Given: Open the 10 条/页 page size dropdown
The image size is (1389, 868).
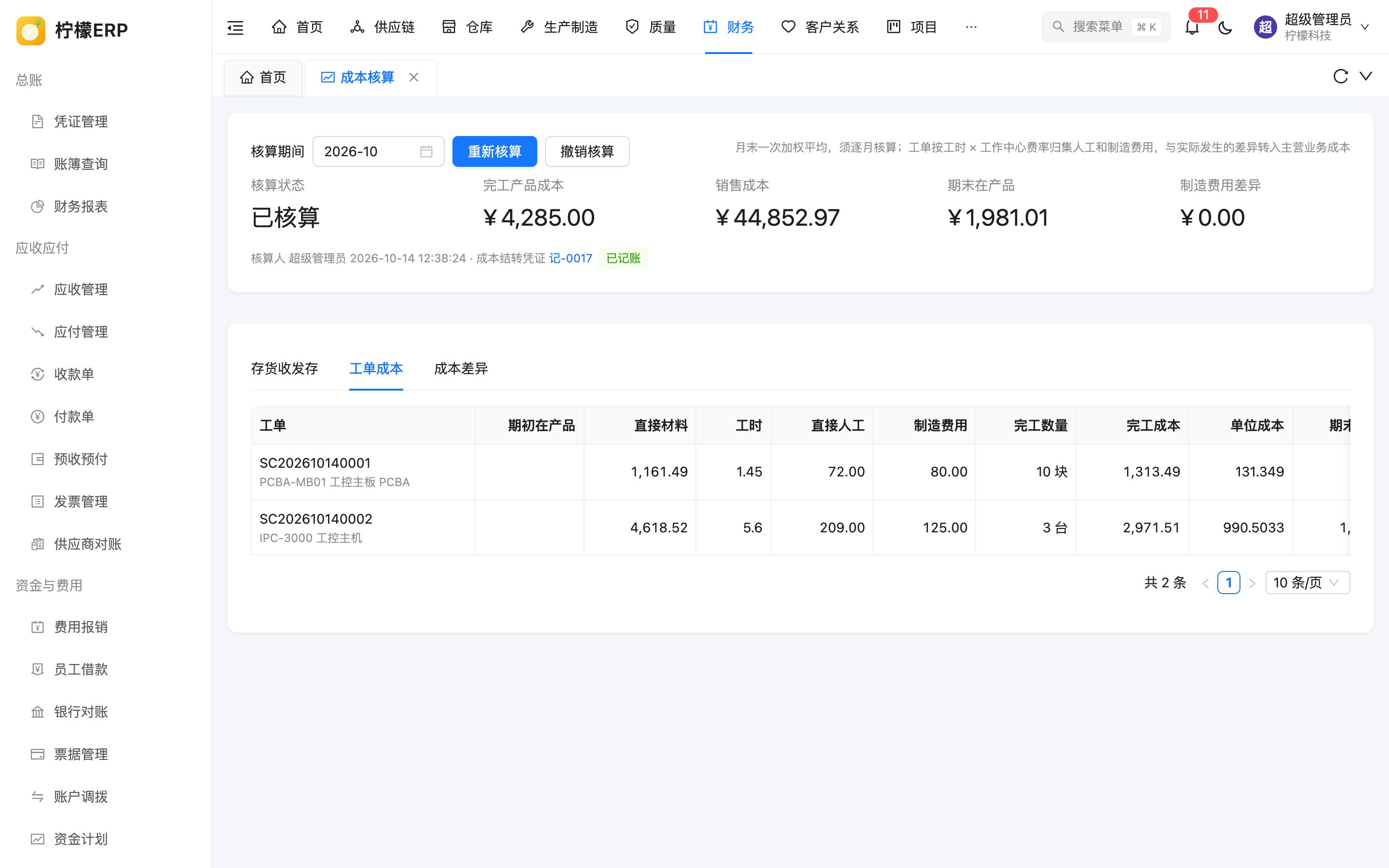Looking at the screenshot, I should [1307, 583].
